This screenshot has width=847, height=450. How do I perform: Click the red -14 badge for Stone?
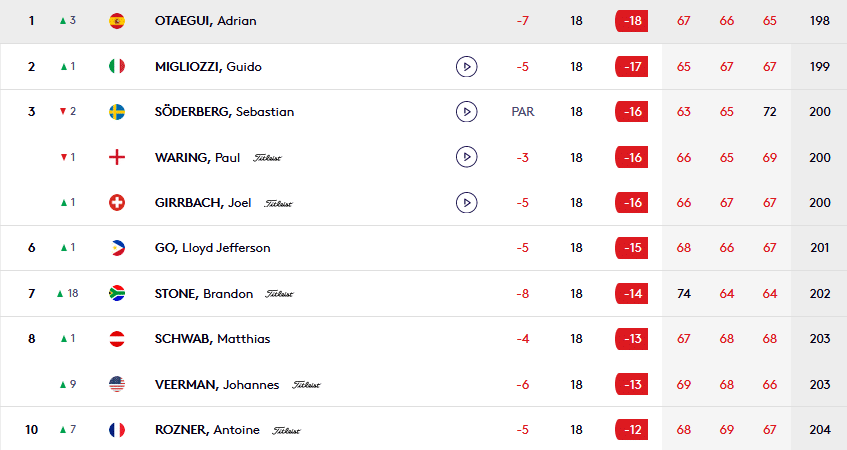coord(631,294)
